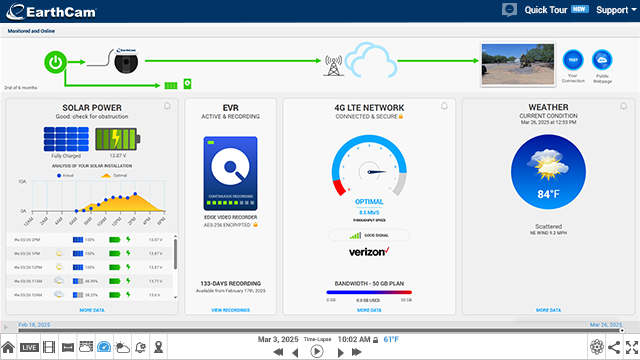The height and width of the screenshot is (360, 640).
Task: Toggle Solar Power alert bell
Action: [167, 106]
